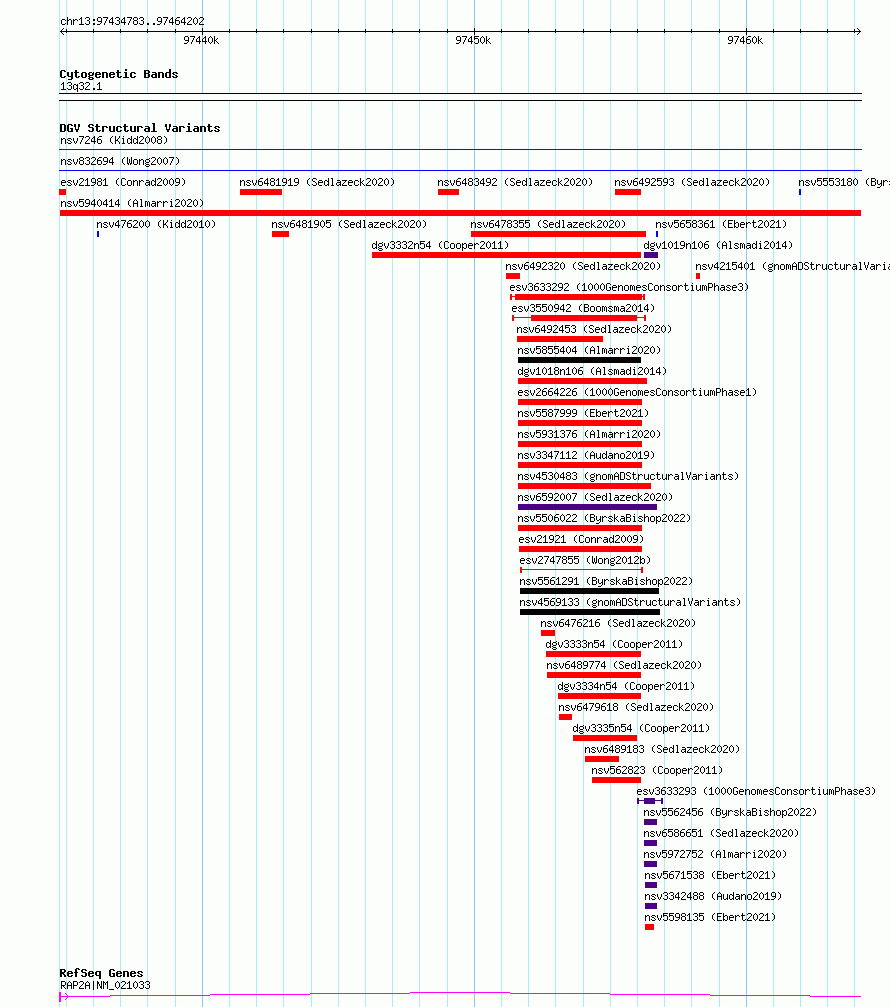Click the 97450k ruler tick label

pyautogui.click(x=473, y=40)
